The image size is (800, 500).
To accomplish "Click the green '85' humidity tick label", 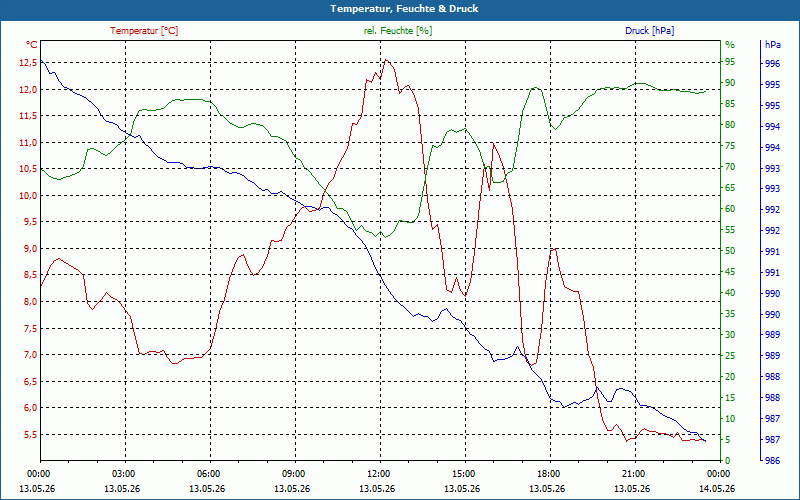I will point(730,104).
